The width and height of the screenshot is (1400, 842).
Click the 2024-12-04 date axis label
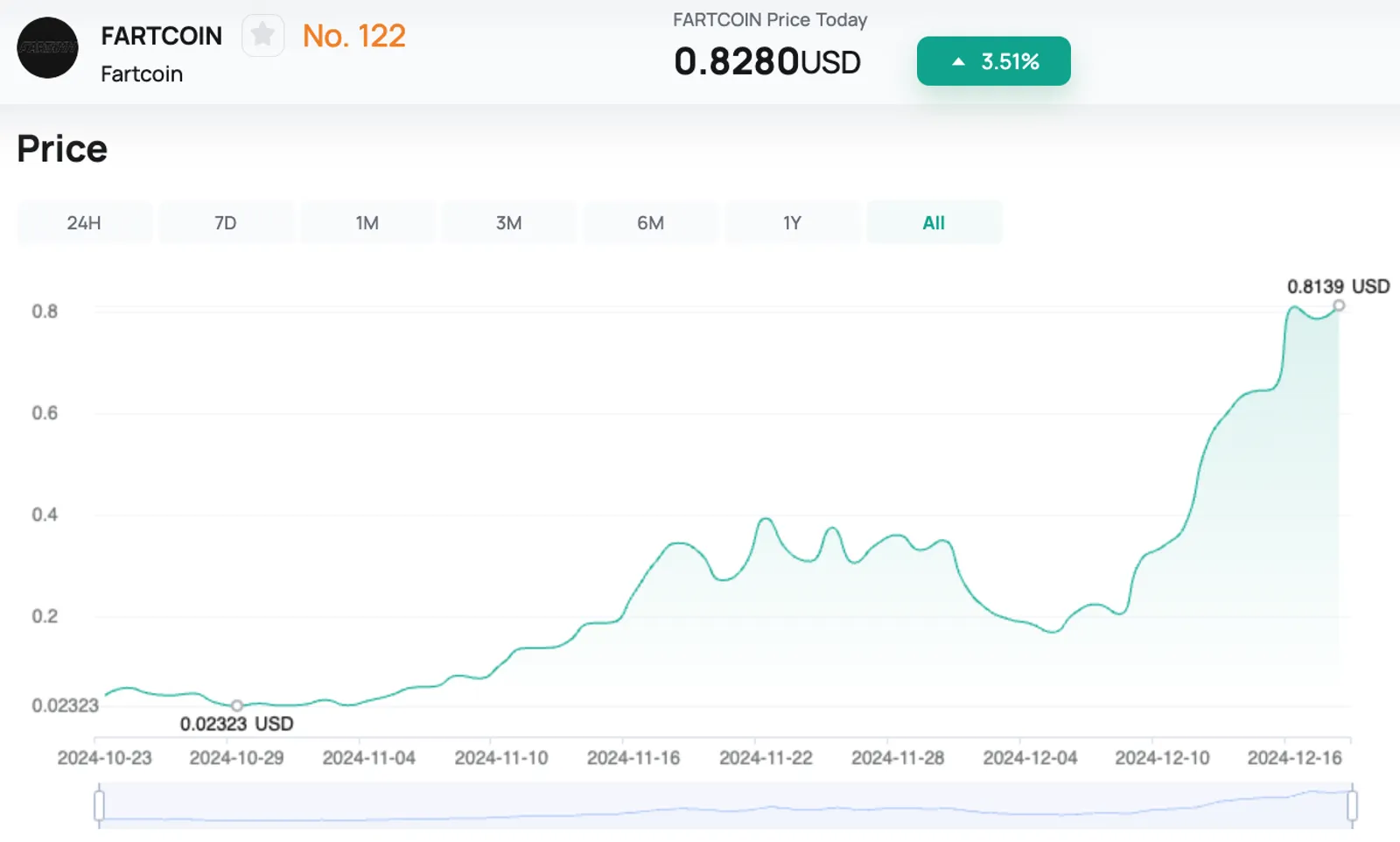coord(1030,758)
